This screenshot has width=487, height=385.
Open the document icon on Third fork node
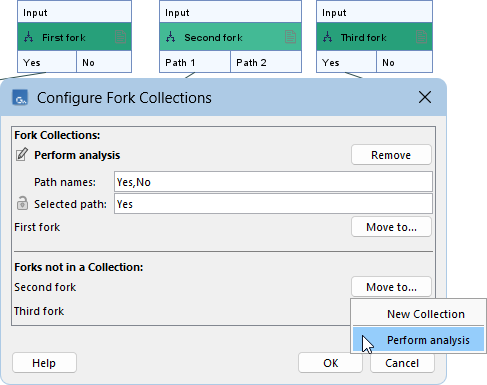pos(421,37)
